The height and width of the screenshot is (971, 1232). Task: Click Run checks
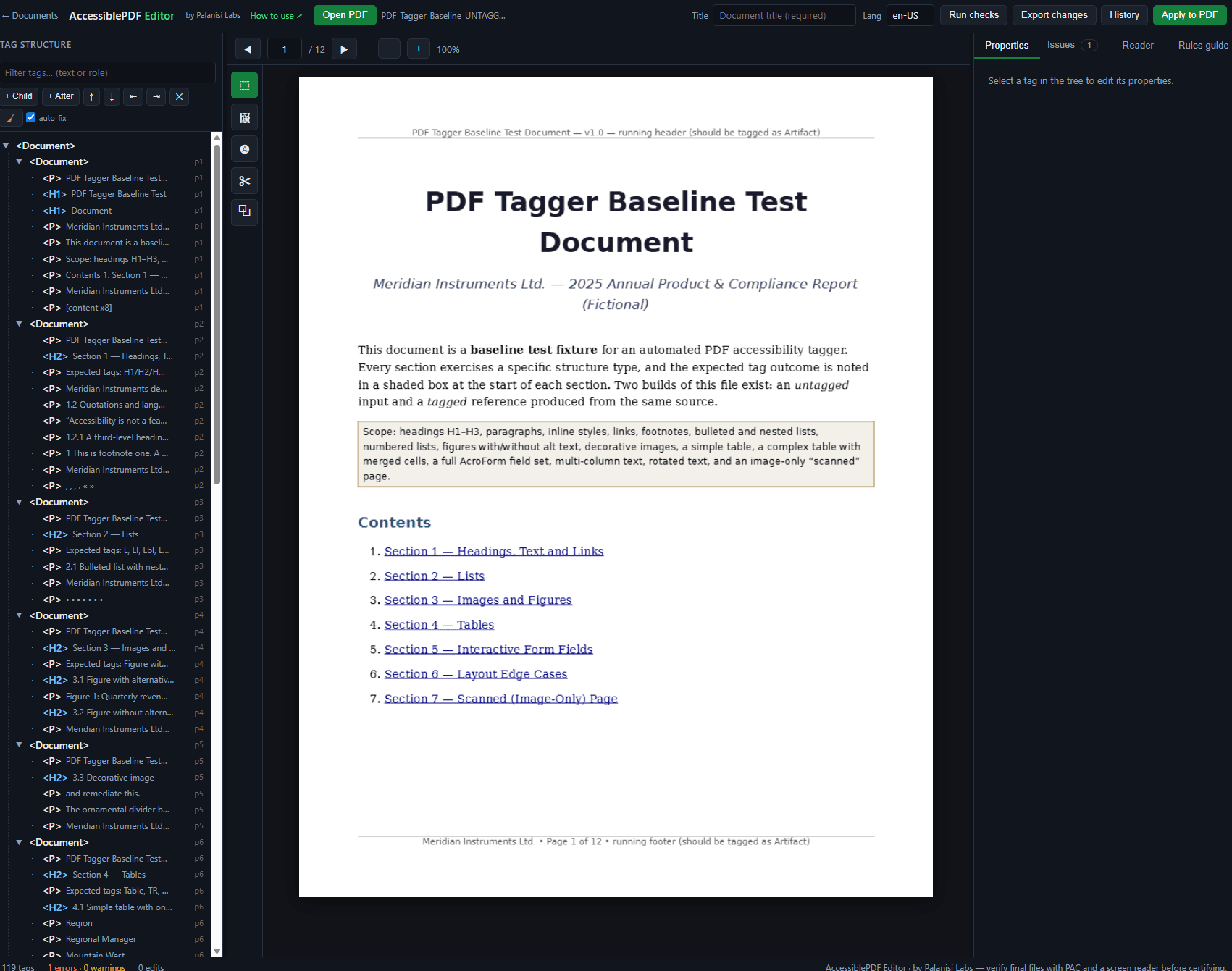[x=973, y=15]
